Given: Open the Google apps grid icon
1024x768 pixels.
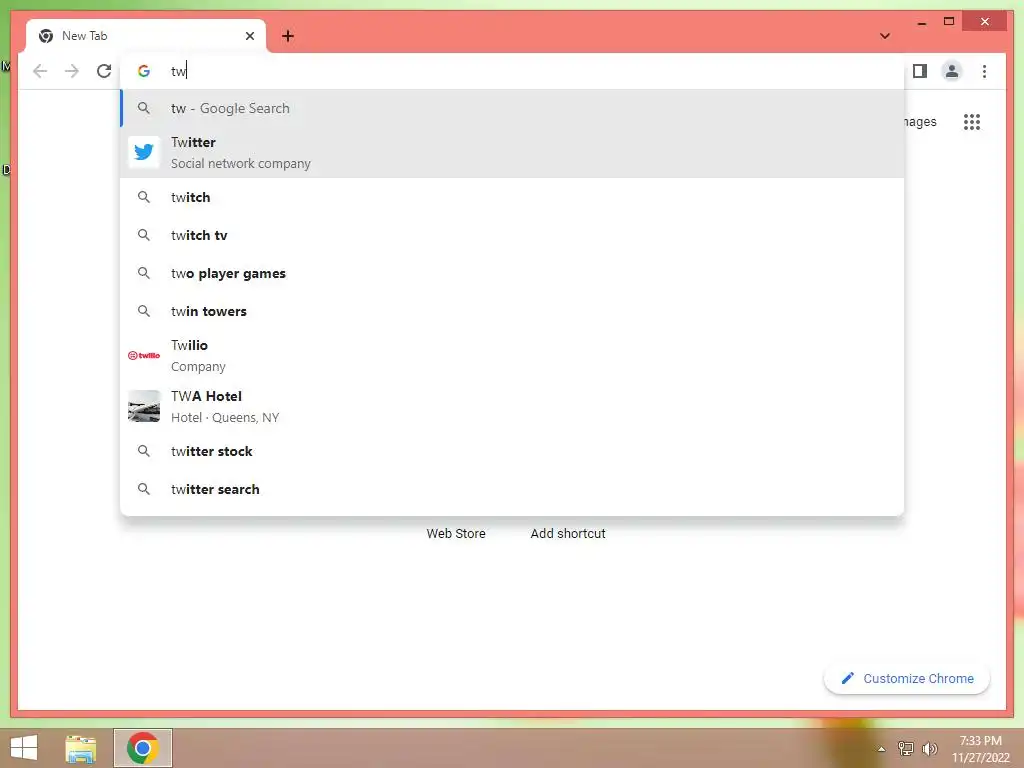Looking at the screenshot, I should pyautogui.click(x=972, y=121).
